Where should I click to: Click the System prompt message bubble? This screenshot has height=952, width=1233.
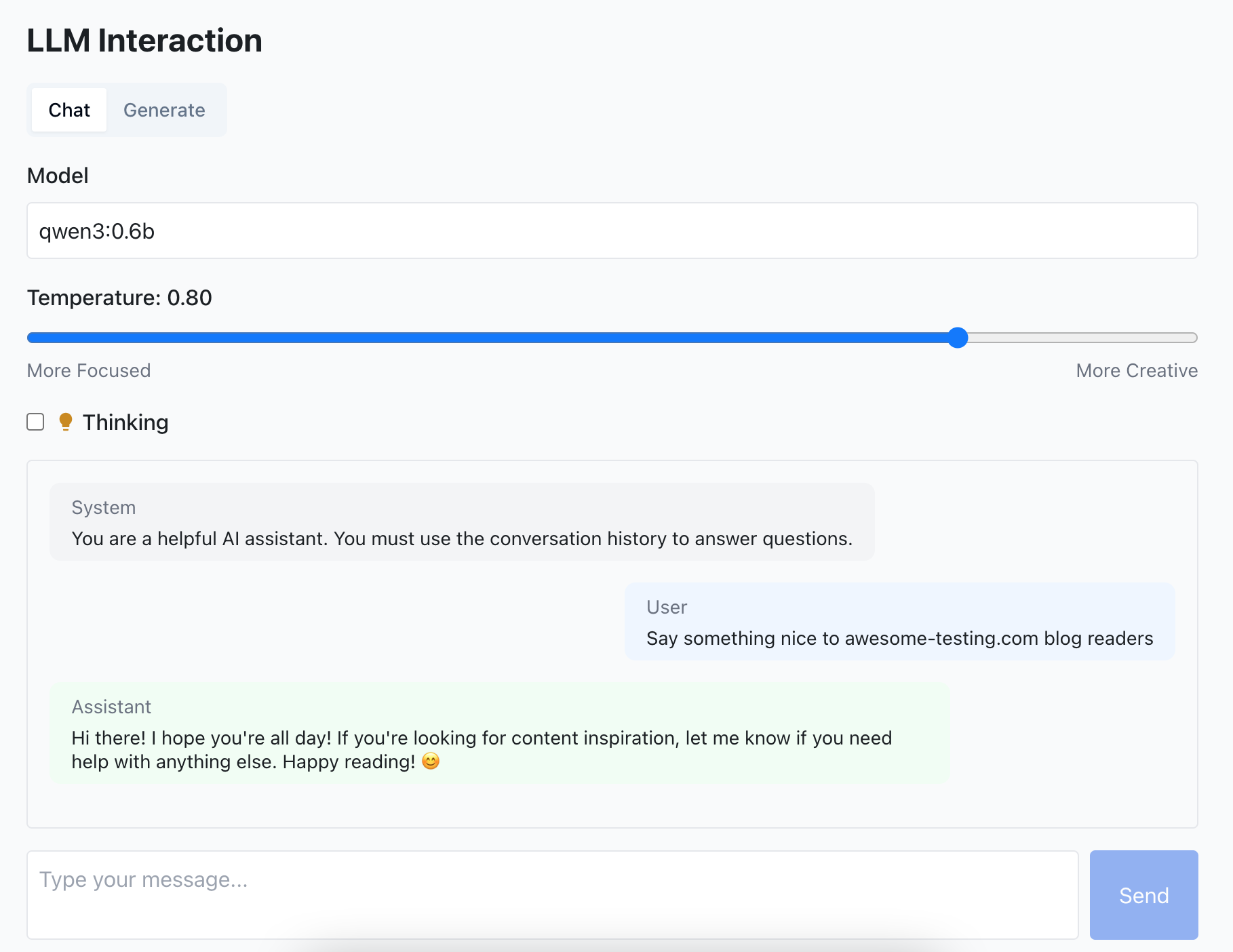[x=461, y=522]
